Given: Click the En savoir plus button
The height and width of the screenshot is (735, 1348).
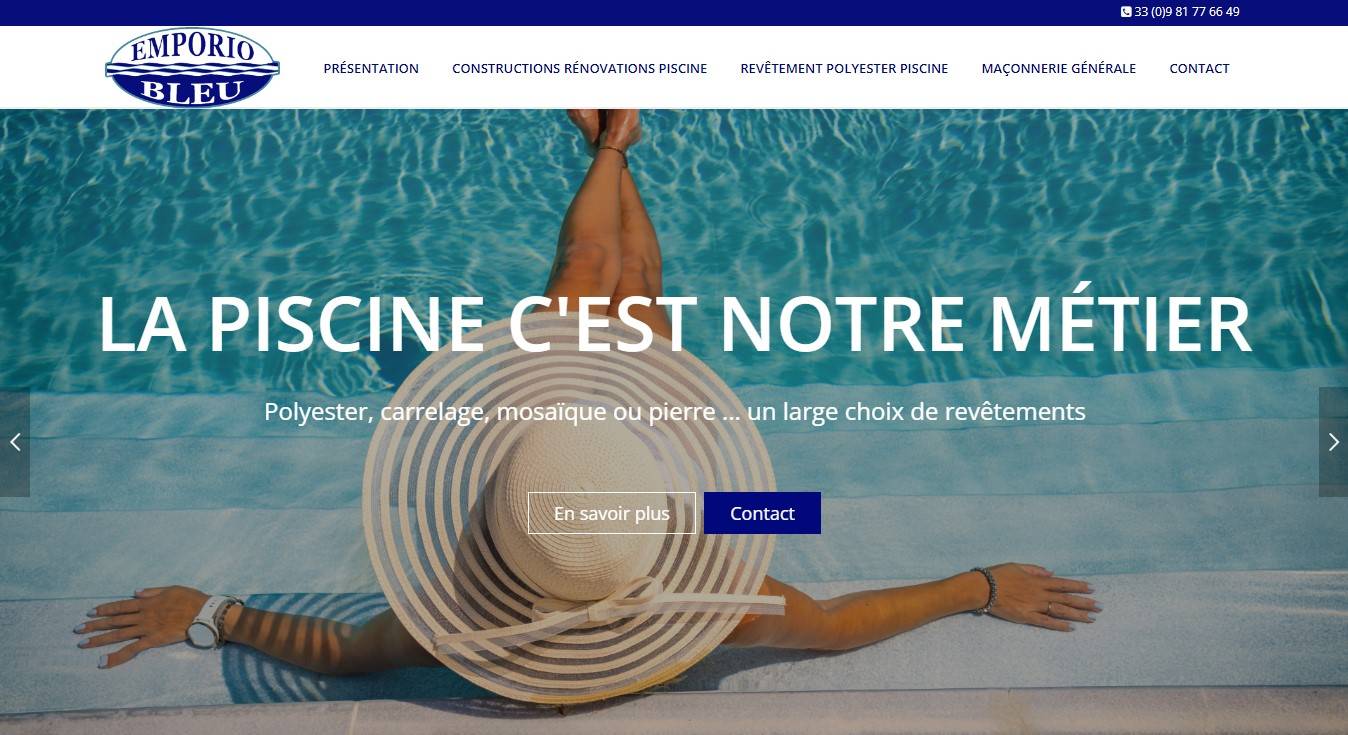Looking at the screenshot, I should pyautogui.click(x=612, y=513).
